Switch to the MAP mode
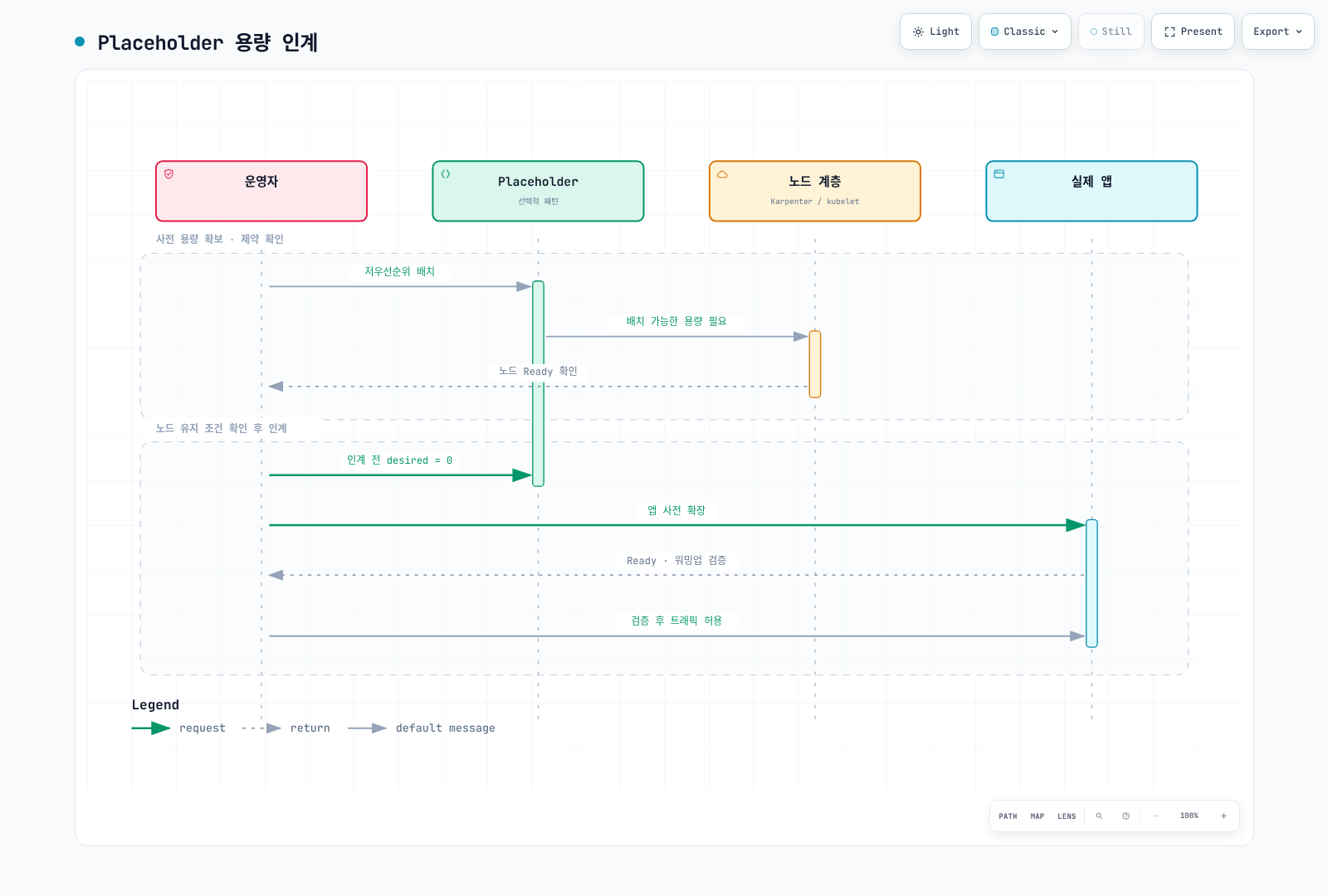This screenshot has width=1328, height=896. 1037,816
